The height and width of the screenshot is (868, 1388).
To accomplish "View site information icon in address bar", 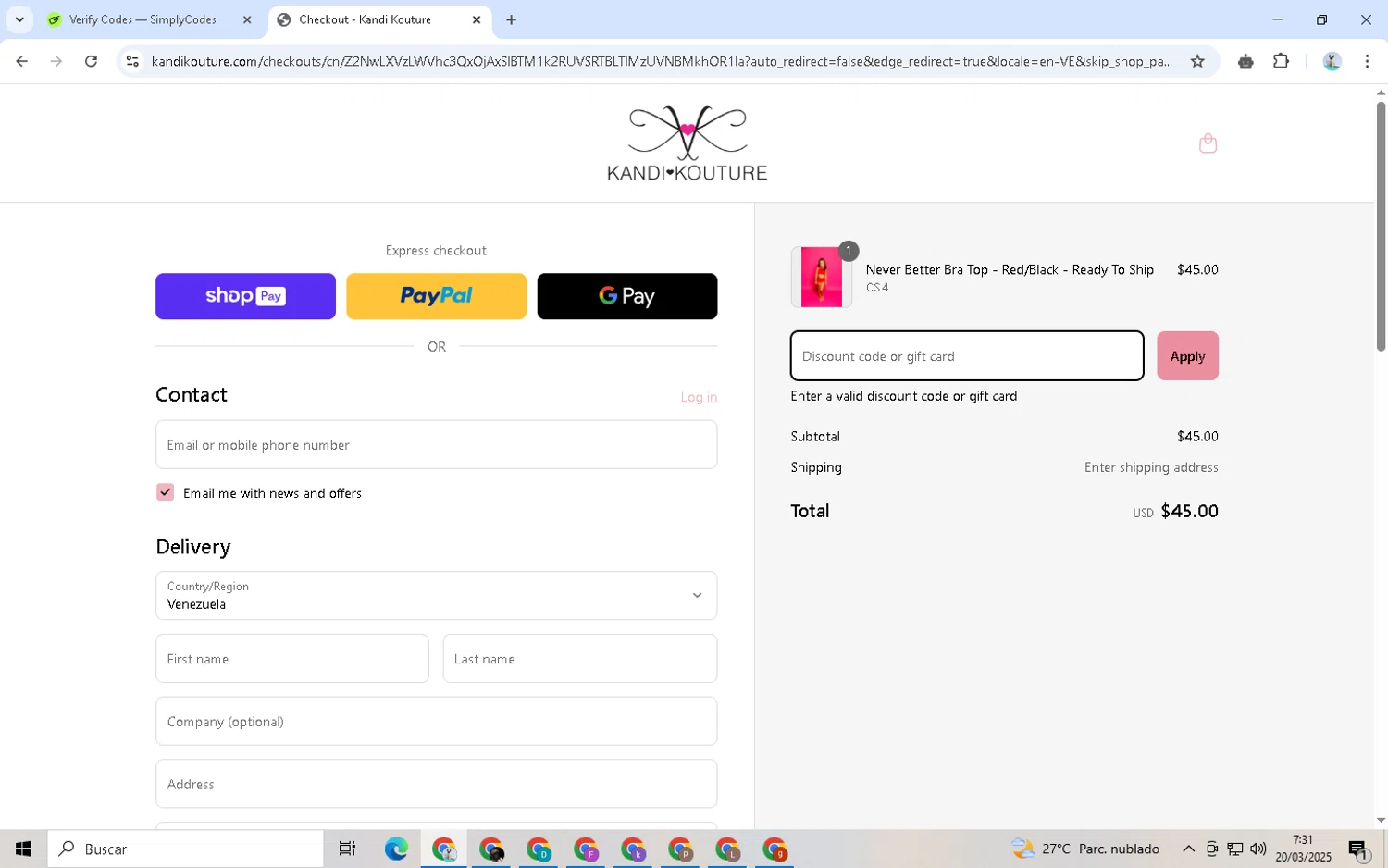I will pos(132,61).
